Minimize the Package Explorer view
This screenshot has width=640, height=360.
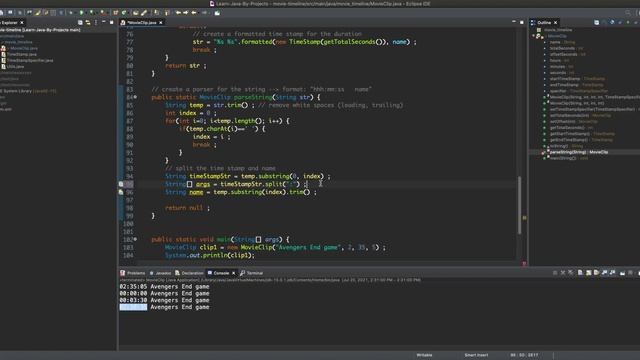point(104,22)
